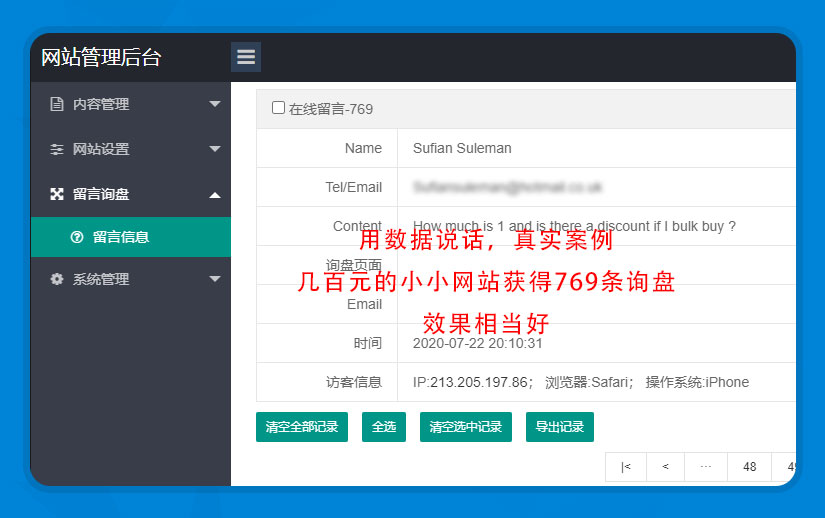The width and height of the screenshot is (825, 518).
Task: Click the 网站管理后台 title
Action: pyautogui.click(x=101, y=57)
